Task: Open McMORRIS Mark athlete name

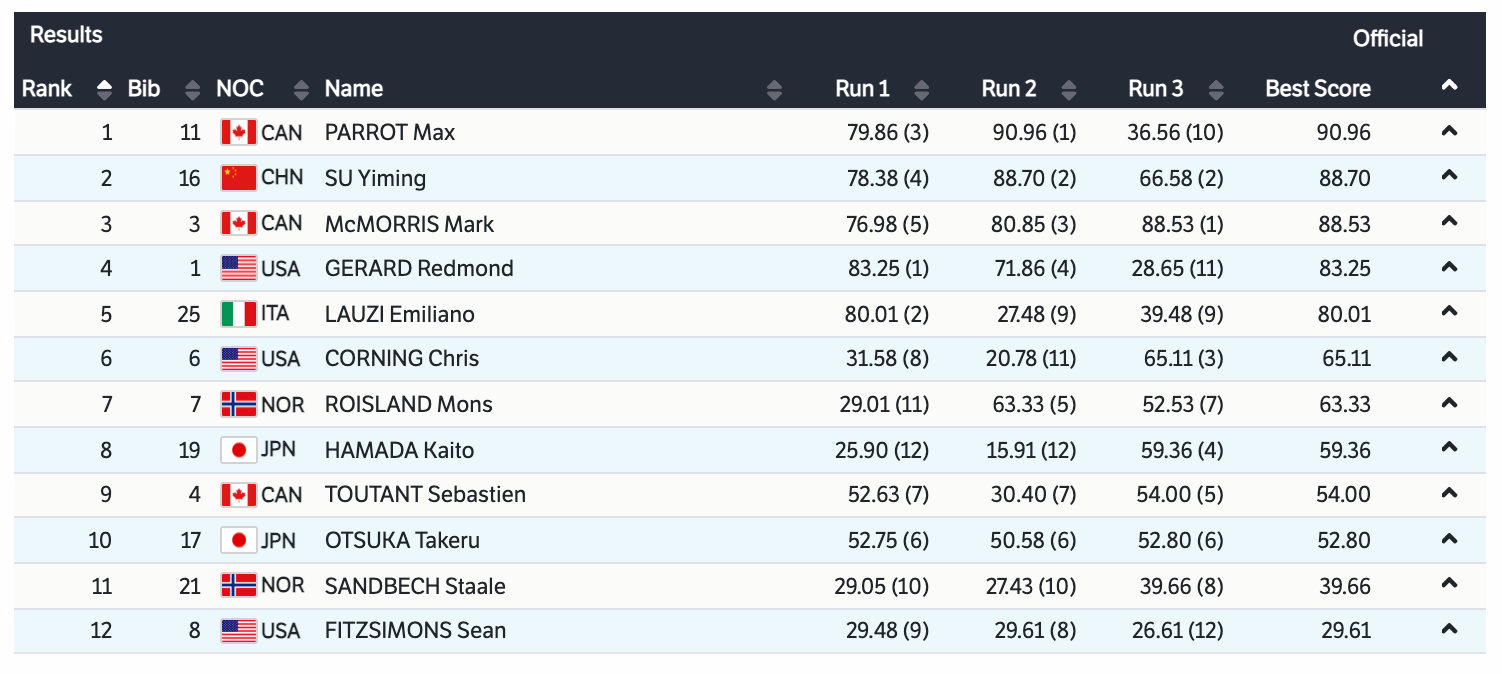Action: [409, 224]
